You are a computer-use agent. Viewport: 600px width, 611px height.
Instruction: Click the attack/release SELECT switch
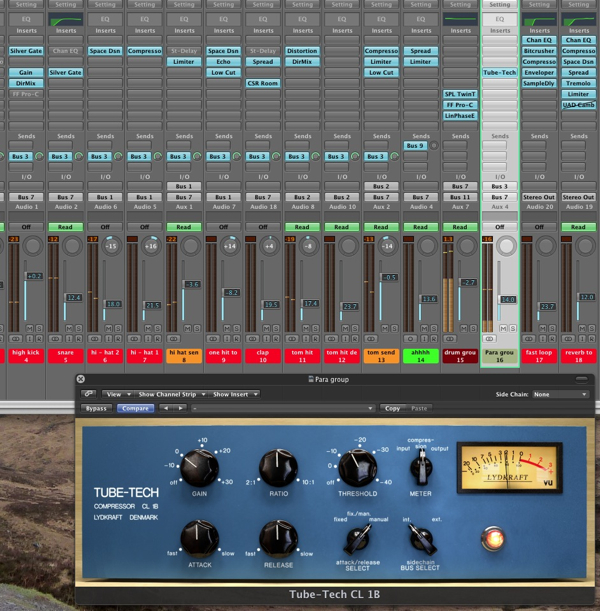(x=358, y=540)
